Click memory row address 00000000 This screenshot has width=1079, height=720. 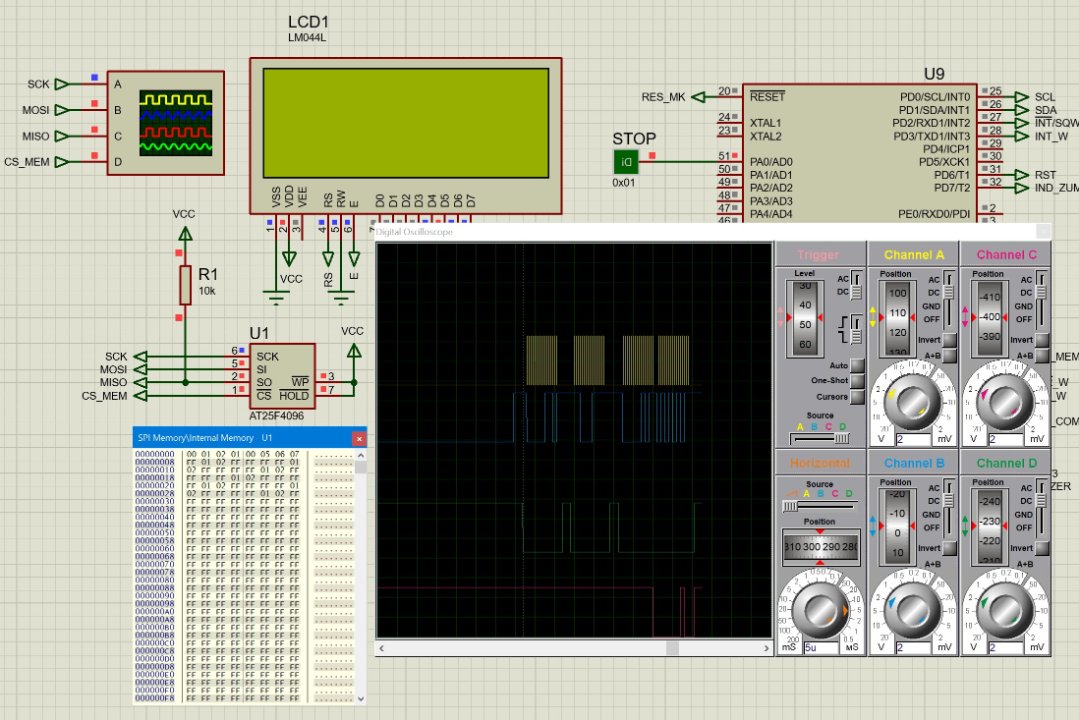click(x=155, y=454)
